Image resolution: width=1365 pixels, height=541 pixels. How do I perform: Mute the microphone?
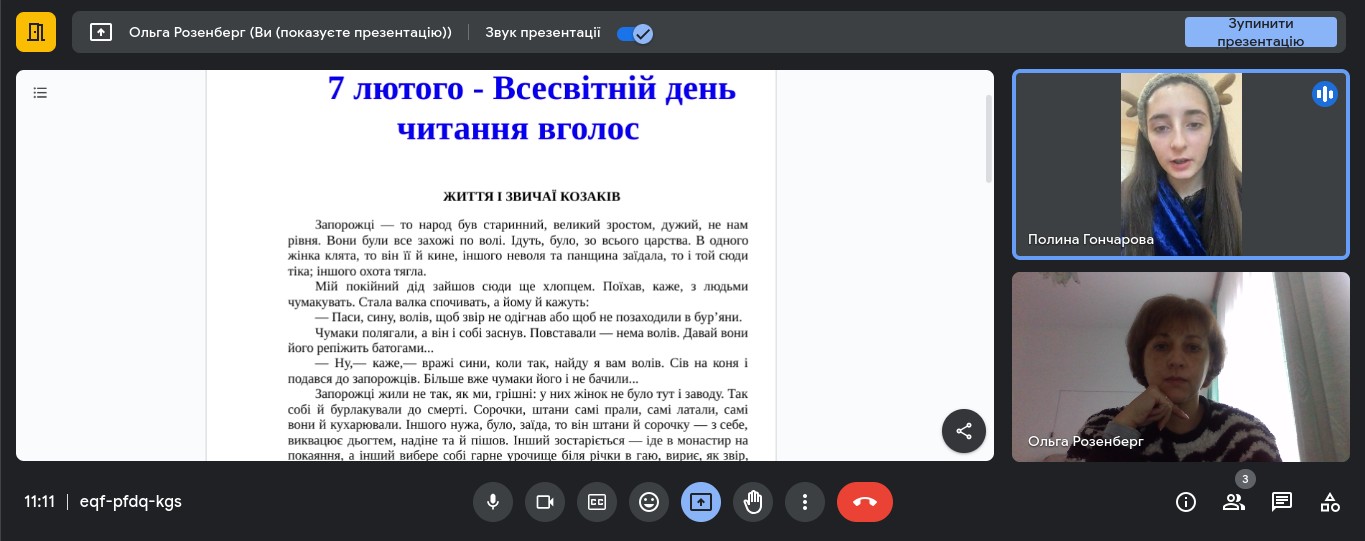click(x=492, y=502)
